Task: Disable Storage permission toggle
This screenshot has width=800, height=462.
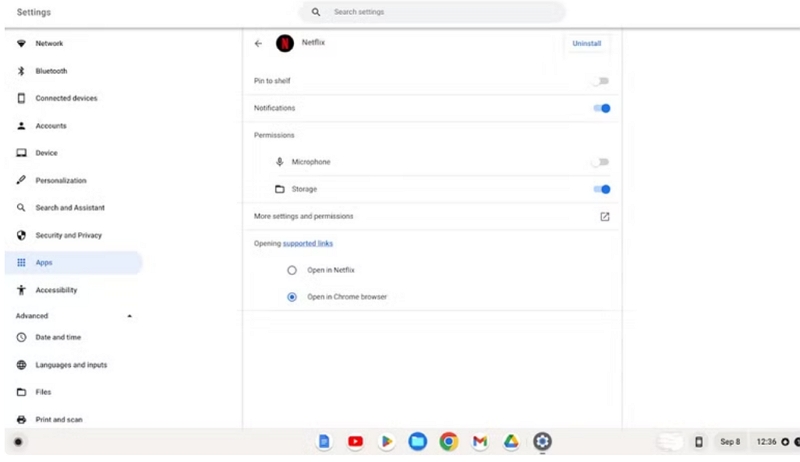Action: tap(602, 189)
